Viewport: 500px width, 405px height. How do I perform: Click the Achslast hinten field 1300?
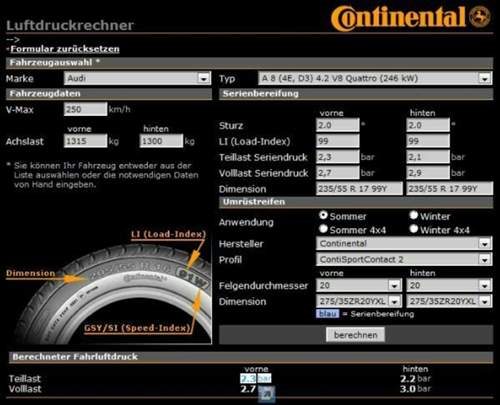pyautogui.click(x=161, y=141)
